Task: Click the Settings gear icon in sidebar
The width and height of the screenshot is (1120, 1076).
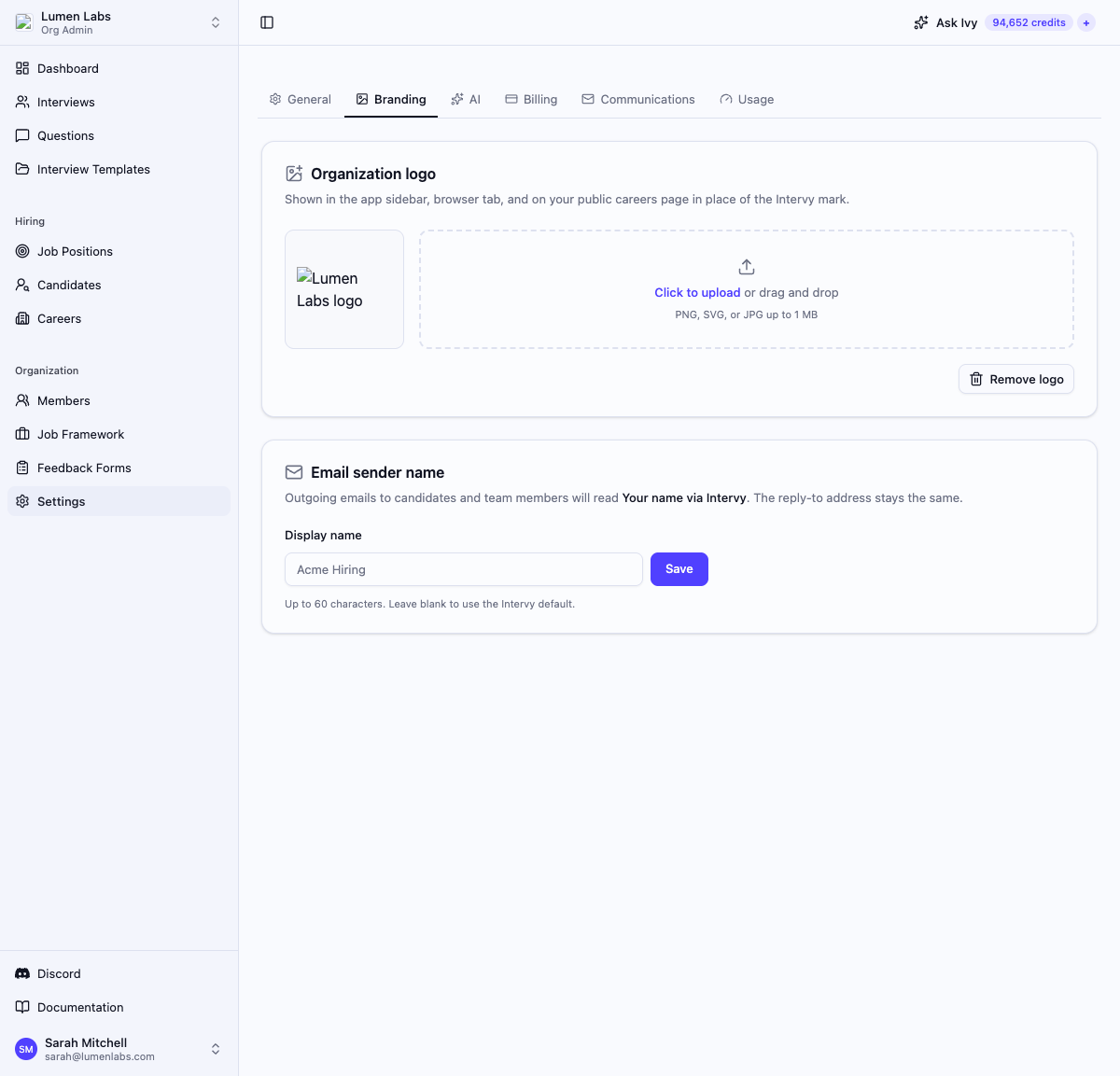Action: coord(22,501)
